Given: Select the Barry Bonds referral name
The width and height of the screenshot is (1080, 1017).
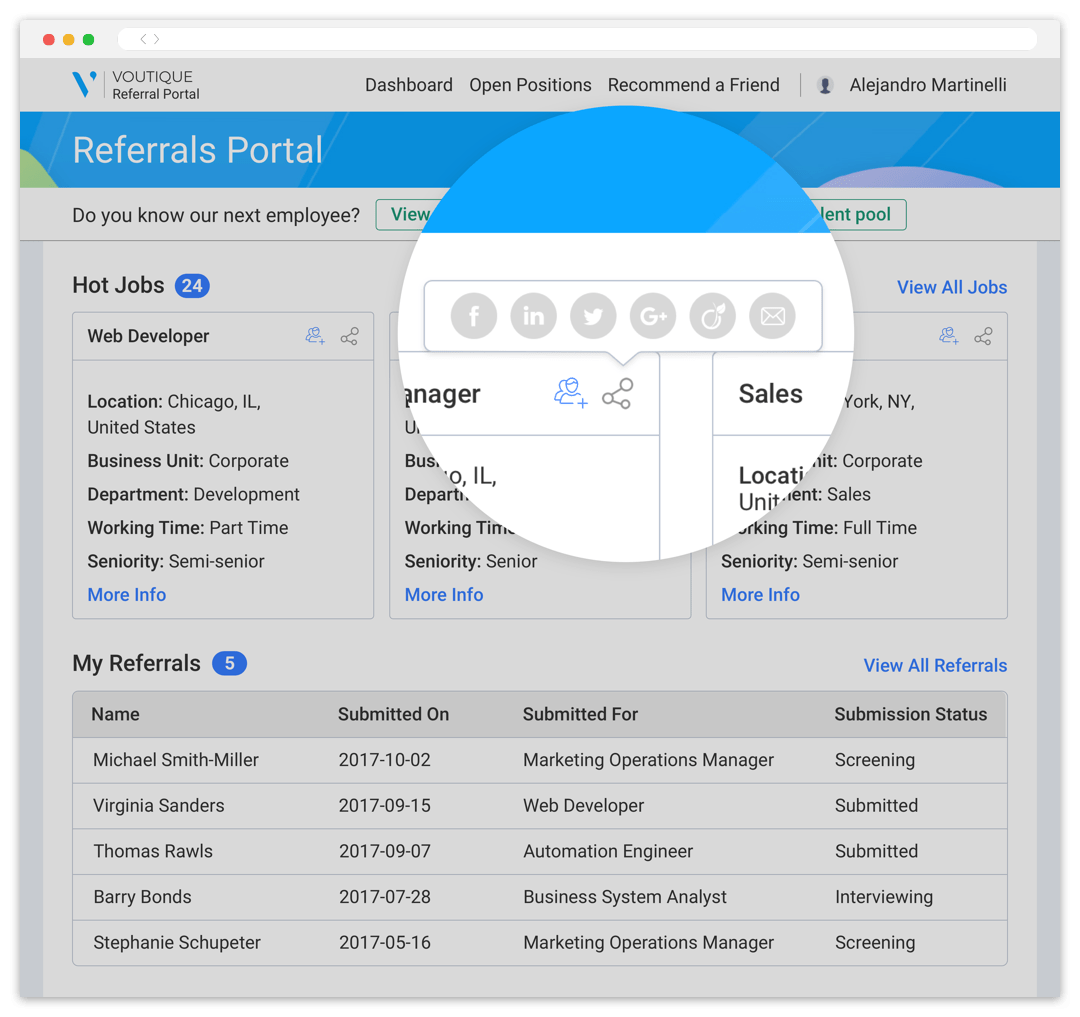Looking at the screenshot, I should coord(143,897).
